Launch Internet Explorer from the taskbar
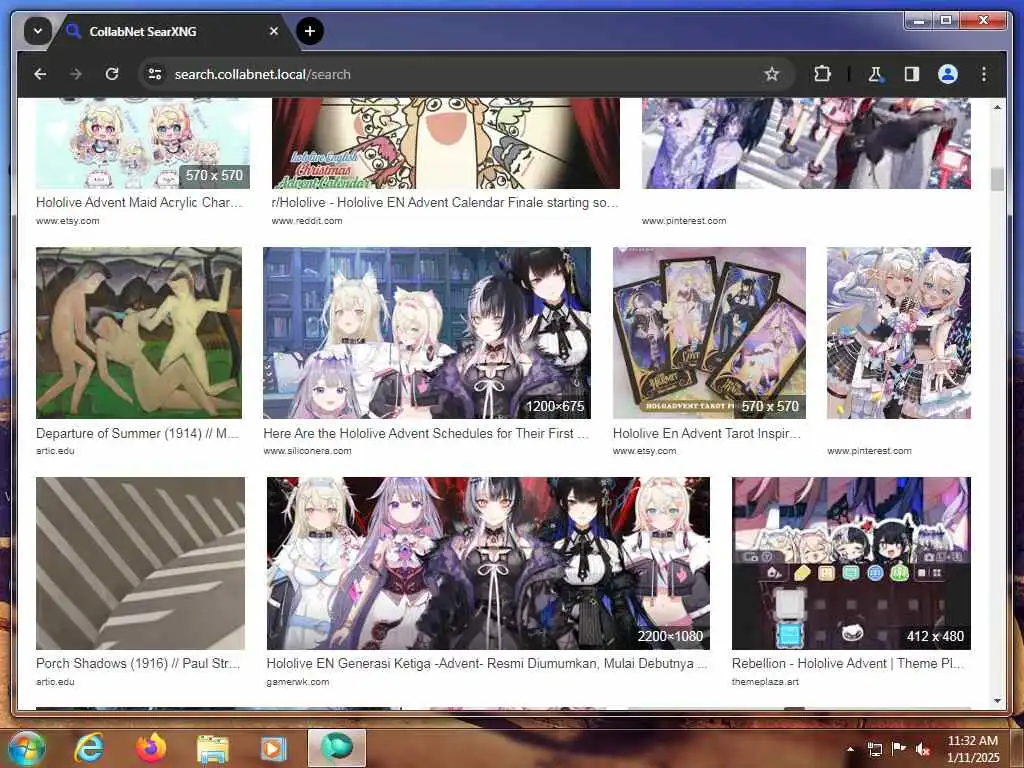This screenshot has width=1024, height=768. [89, 748]
